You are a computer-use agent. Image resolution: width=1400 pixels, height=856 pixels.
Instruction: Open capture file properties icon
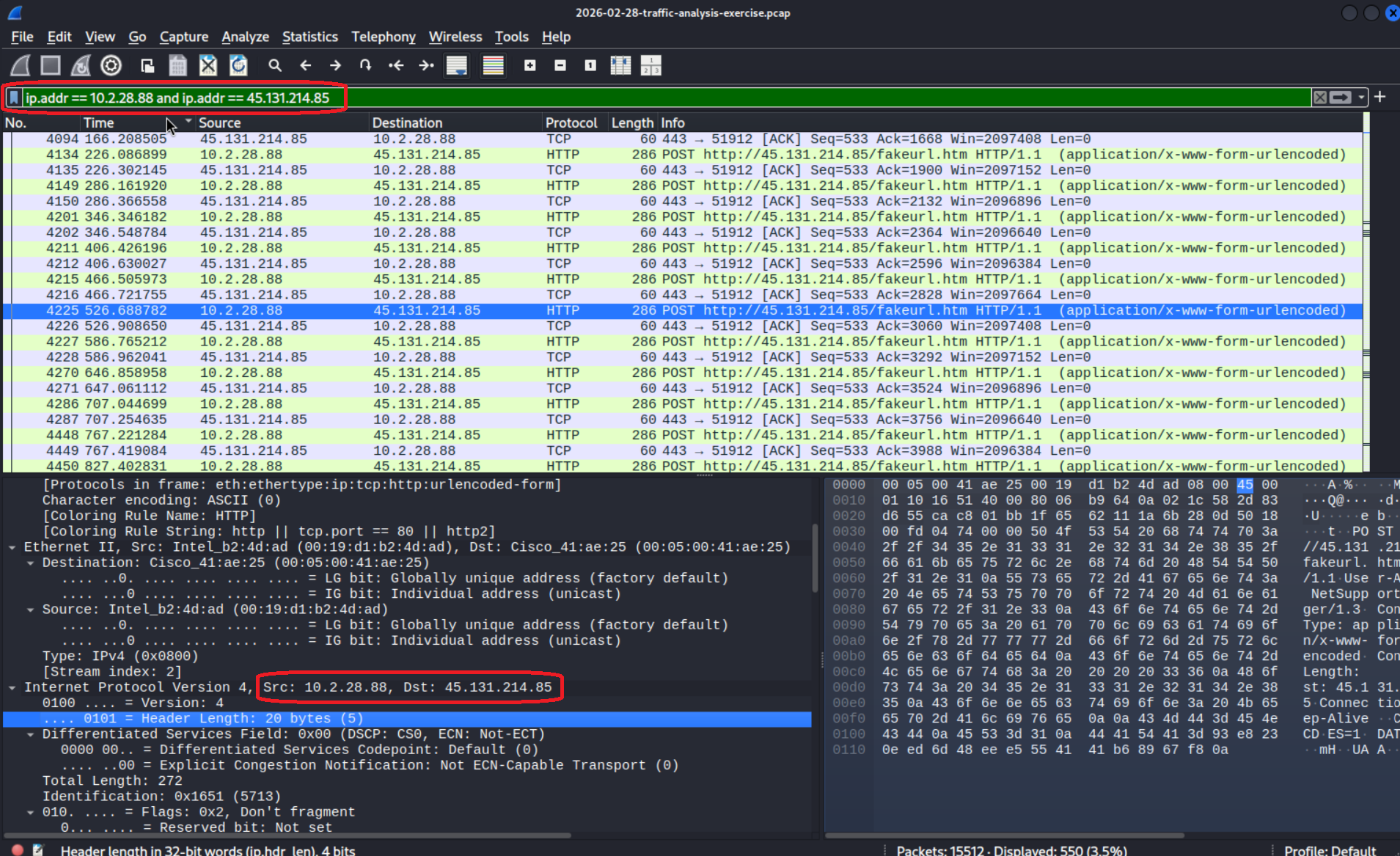coord(38,850)
